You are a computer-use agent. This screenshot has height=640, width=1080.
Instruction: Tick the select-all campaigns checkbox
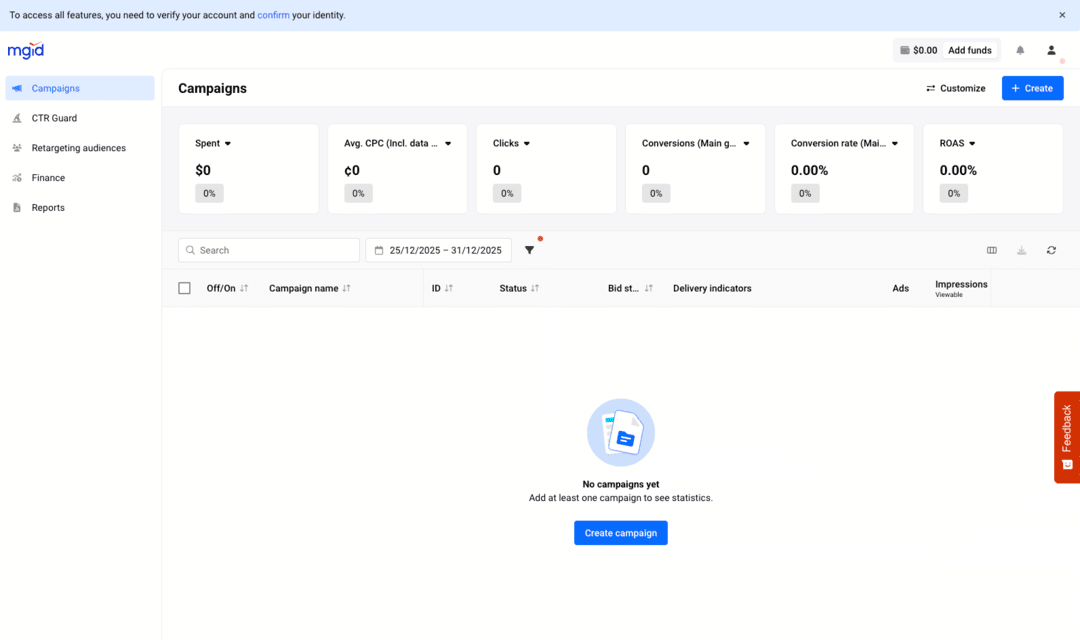184,288
